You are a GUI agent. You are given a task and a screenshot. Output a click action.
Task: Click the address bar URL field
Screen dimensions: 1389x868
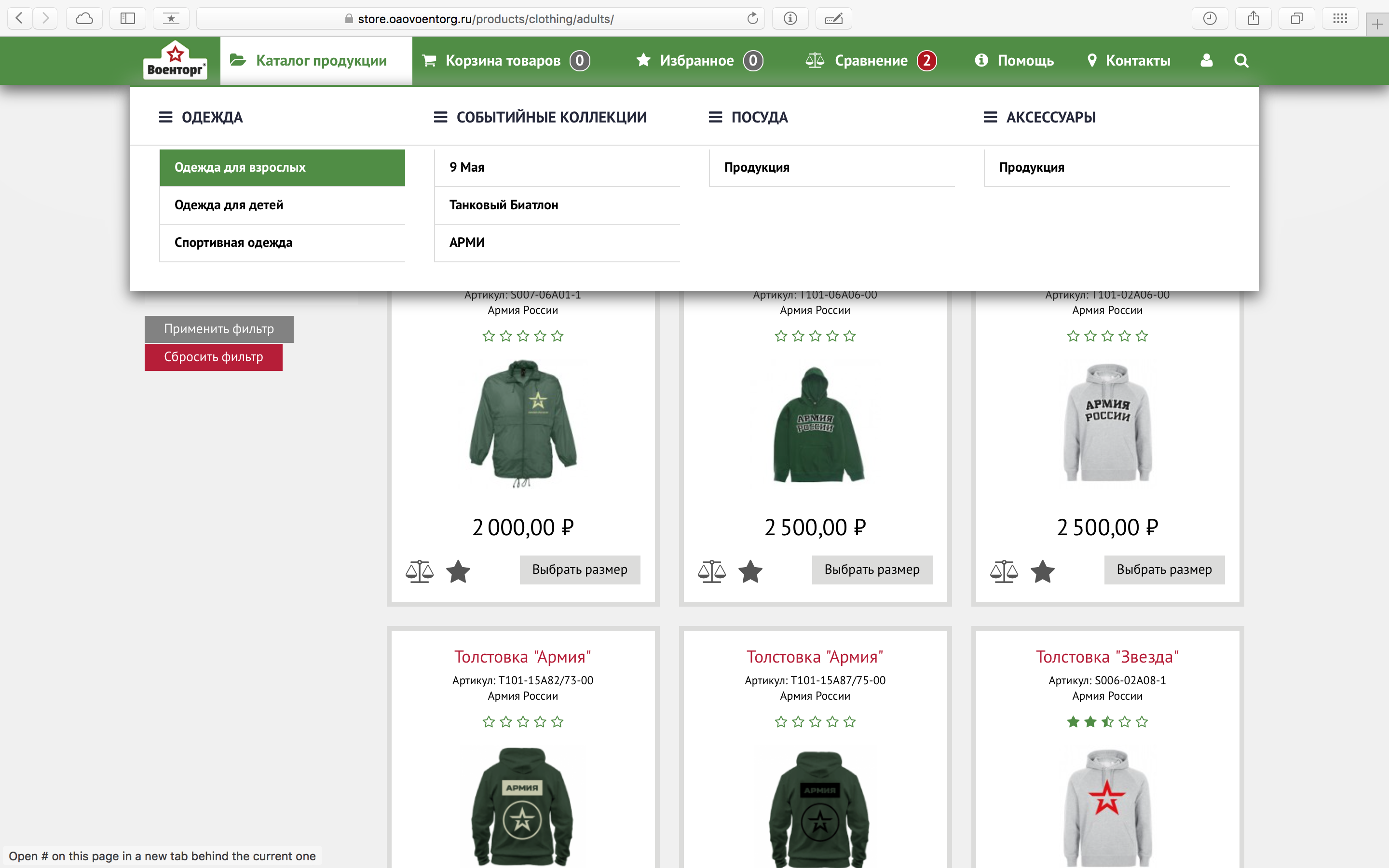pyautogui.click(x=479, y=18)
